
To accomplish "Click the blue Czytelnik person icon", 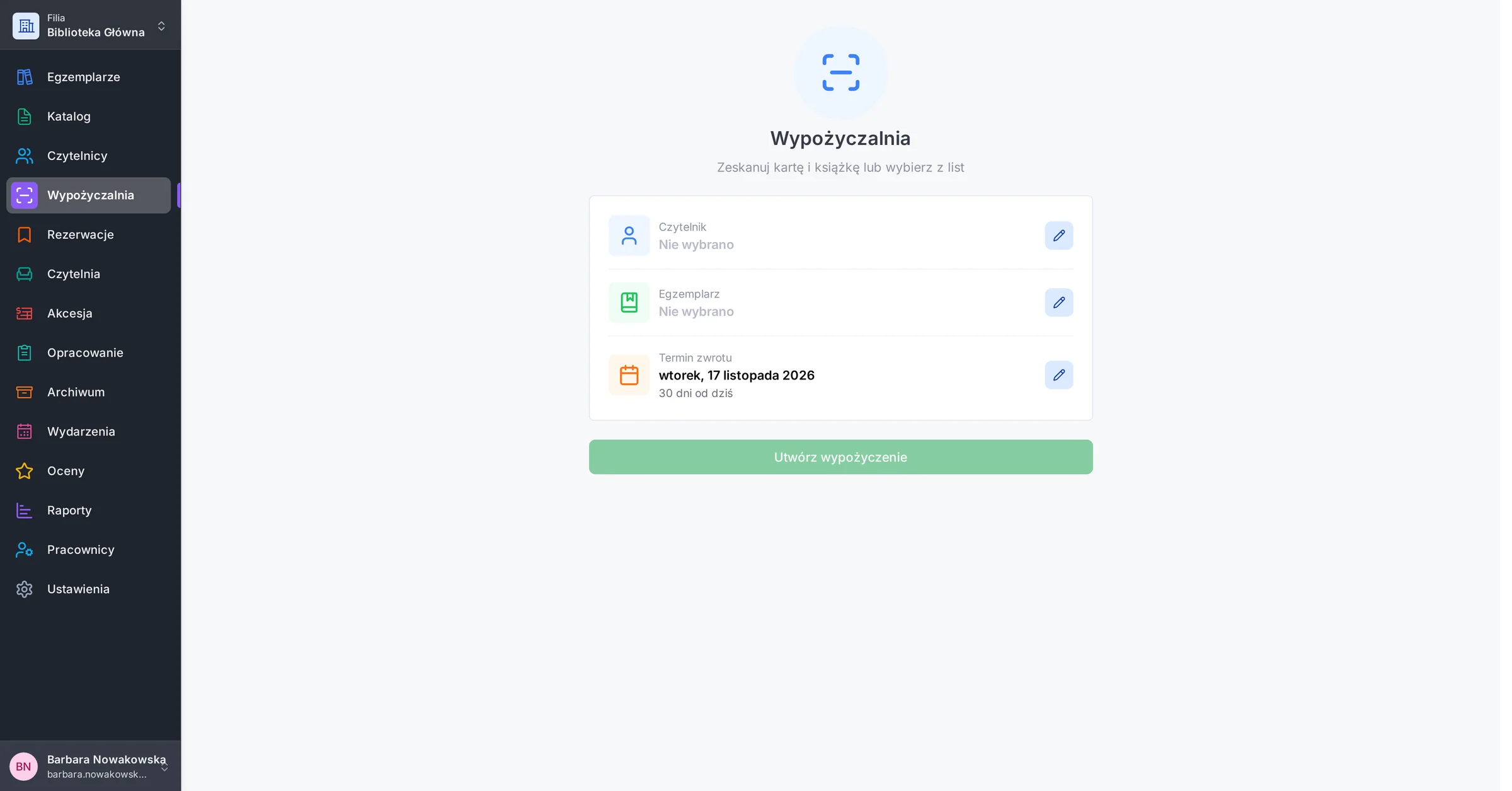I will click(629, 236).
